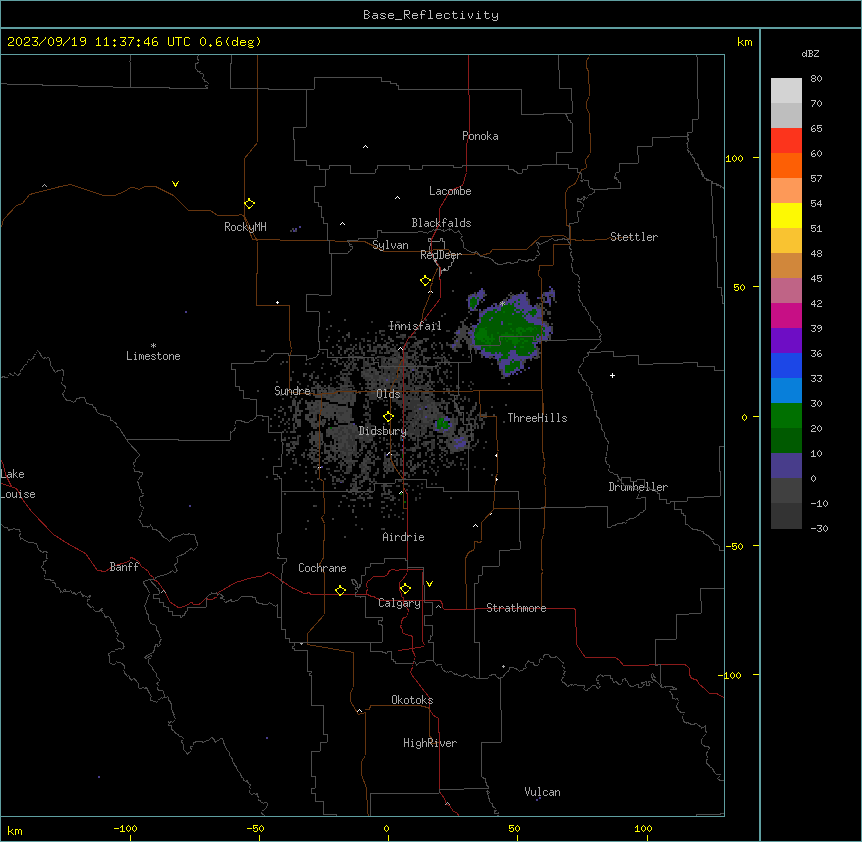Select the small green echo east of Didsbury
Image resolution: width=862 pixels, height=842 pixels.
pos(443,423)
